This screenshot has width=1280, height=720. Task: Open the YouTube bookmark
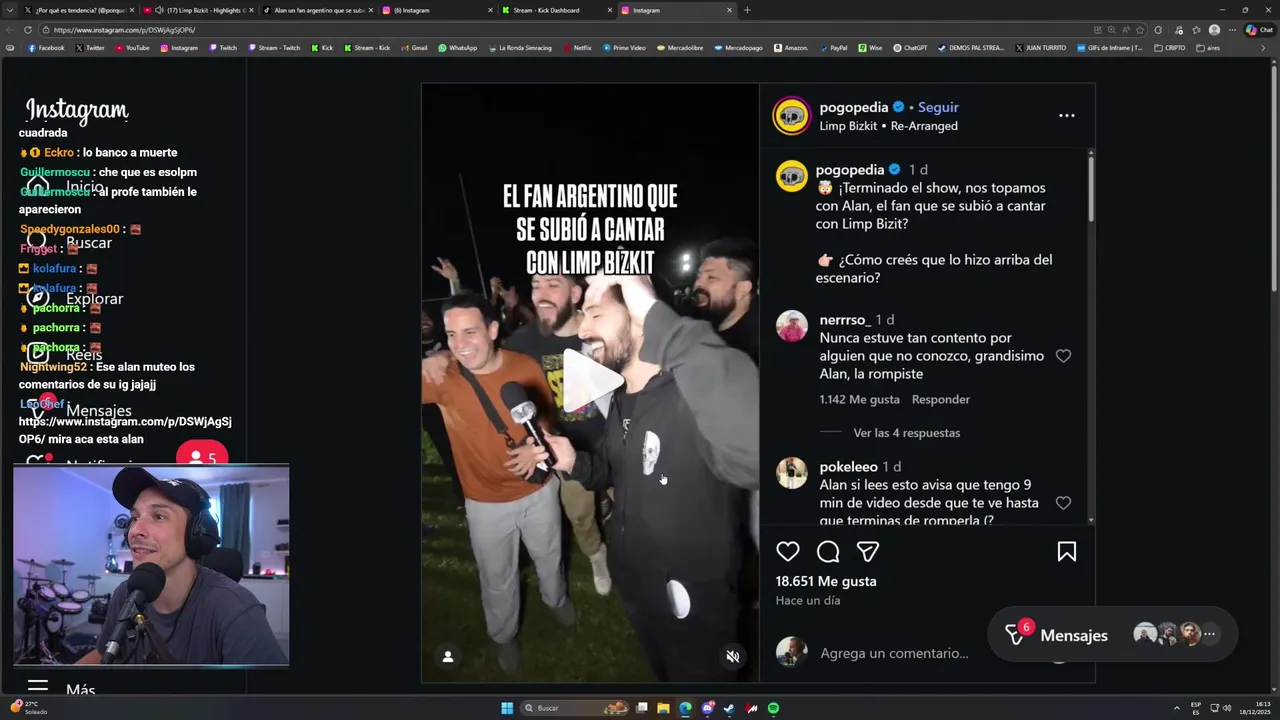point(132,48)
